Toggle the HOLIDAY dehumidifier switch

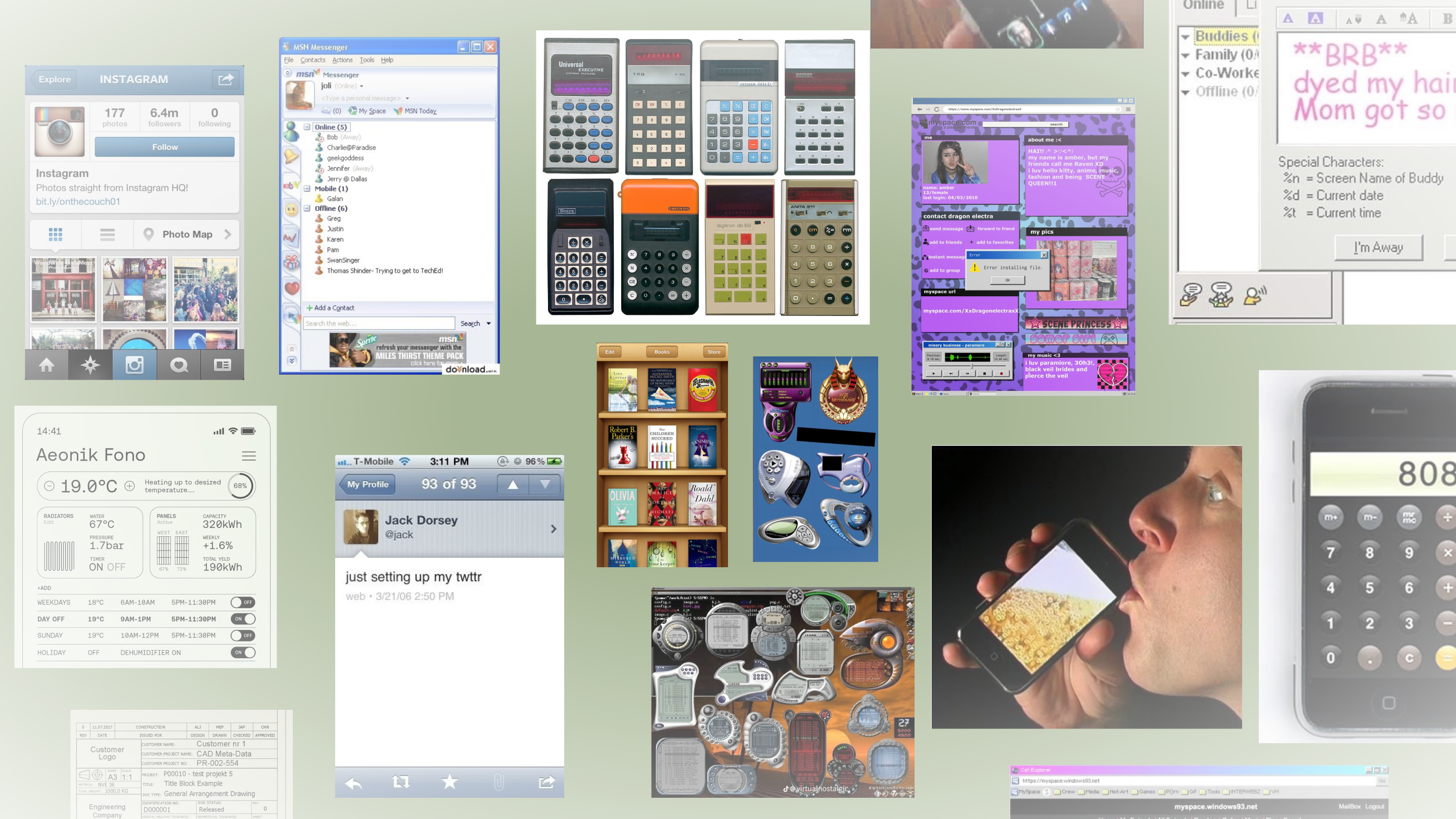click(x=243, y=652)
